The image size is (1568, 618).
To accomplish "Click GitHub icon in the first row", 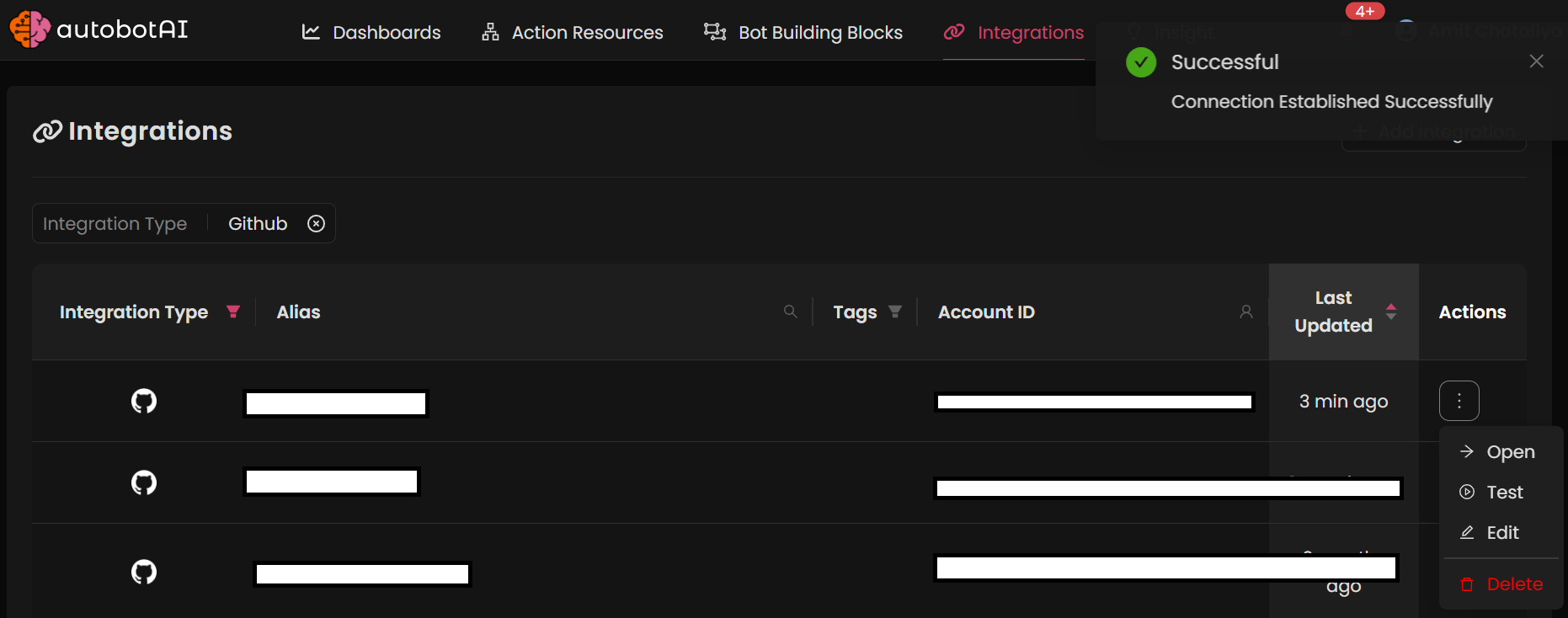I will point(144,401).
